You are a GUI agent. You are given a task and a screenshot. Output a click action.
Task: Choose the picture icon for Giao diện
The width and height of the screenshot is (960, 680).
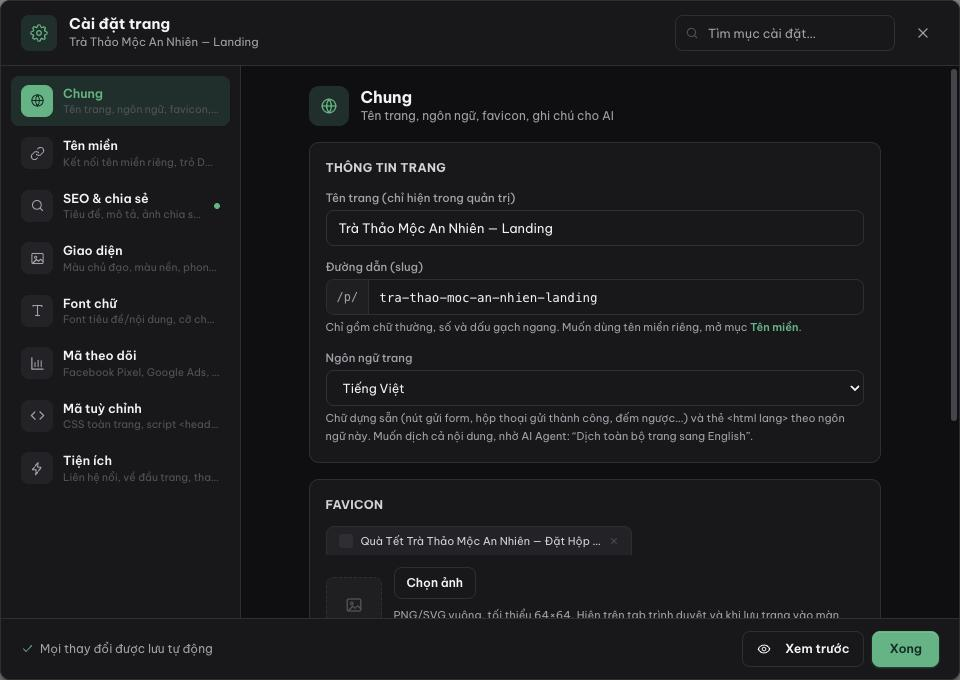click(37, 258)
